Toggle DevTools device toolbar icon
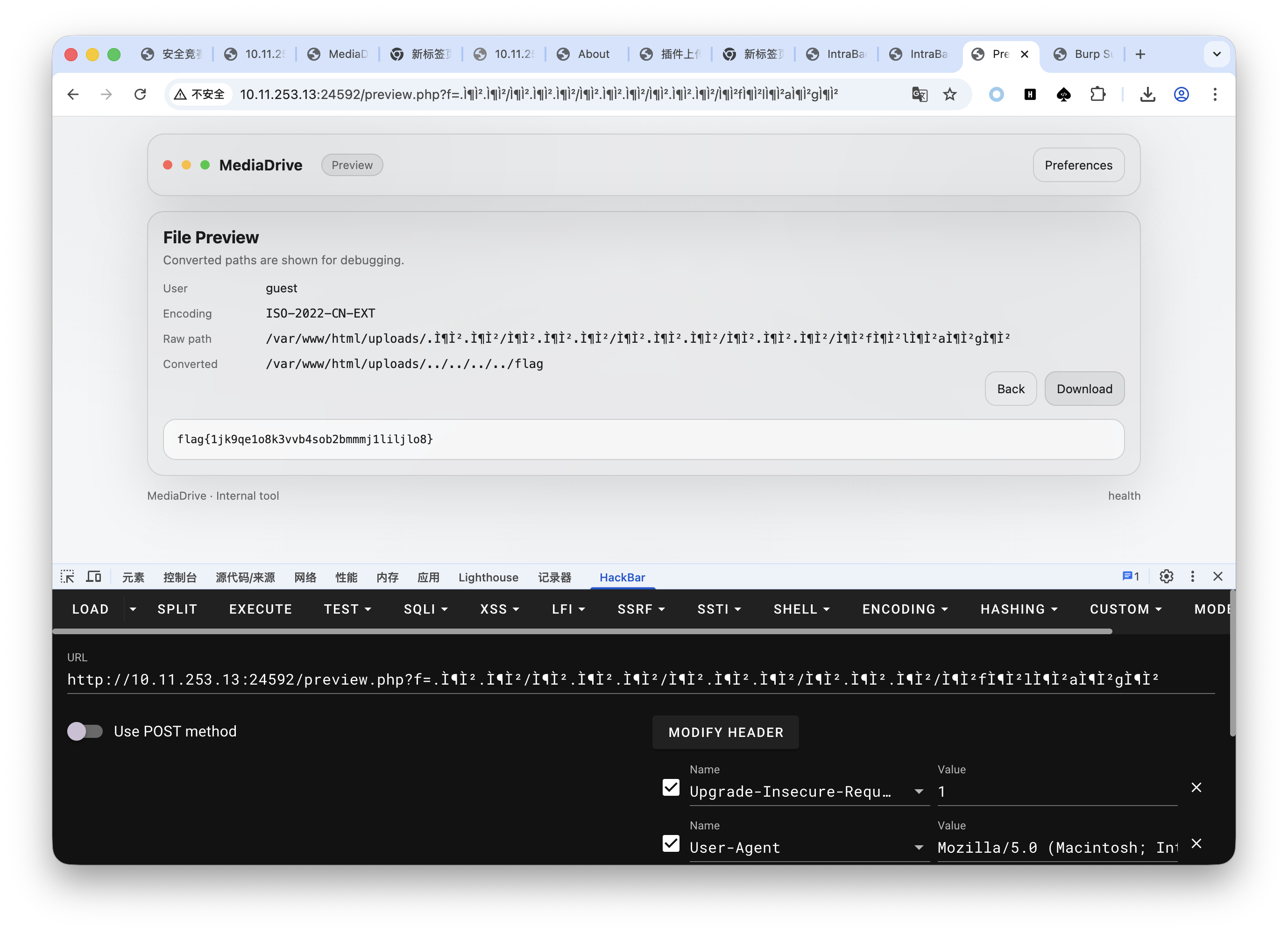 (94, 577)
